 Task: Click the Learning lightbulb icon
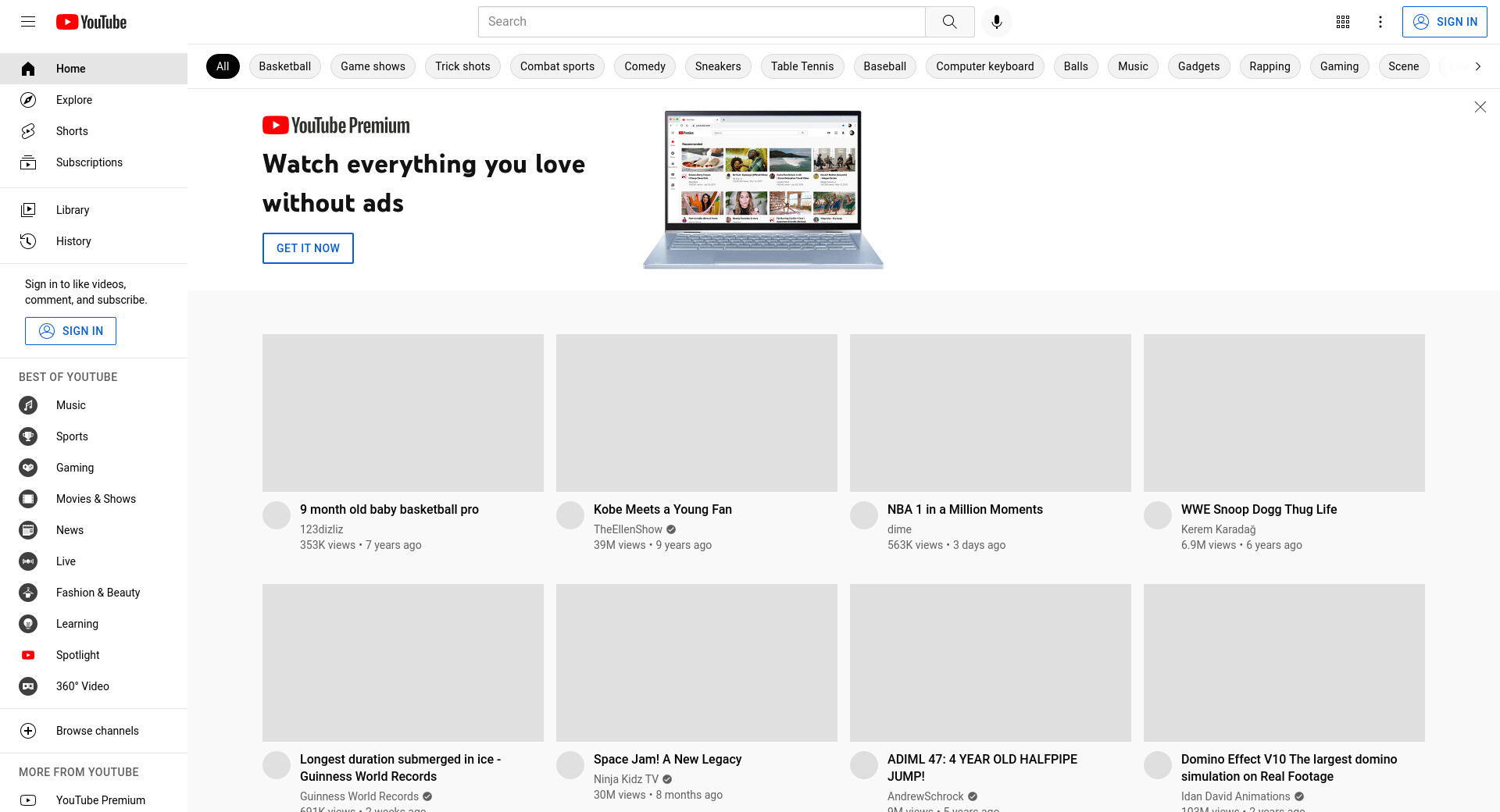28,624
